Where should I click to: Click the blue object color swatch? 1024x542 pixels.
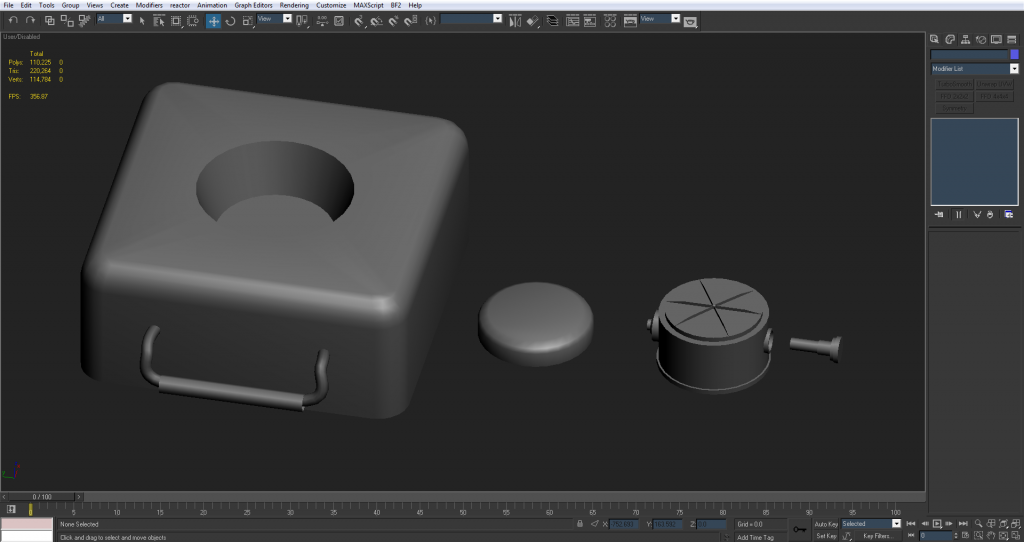(x=1014, y=54)
